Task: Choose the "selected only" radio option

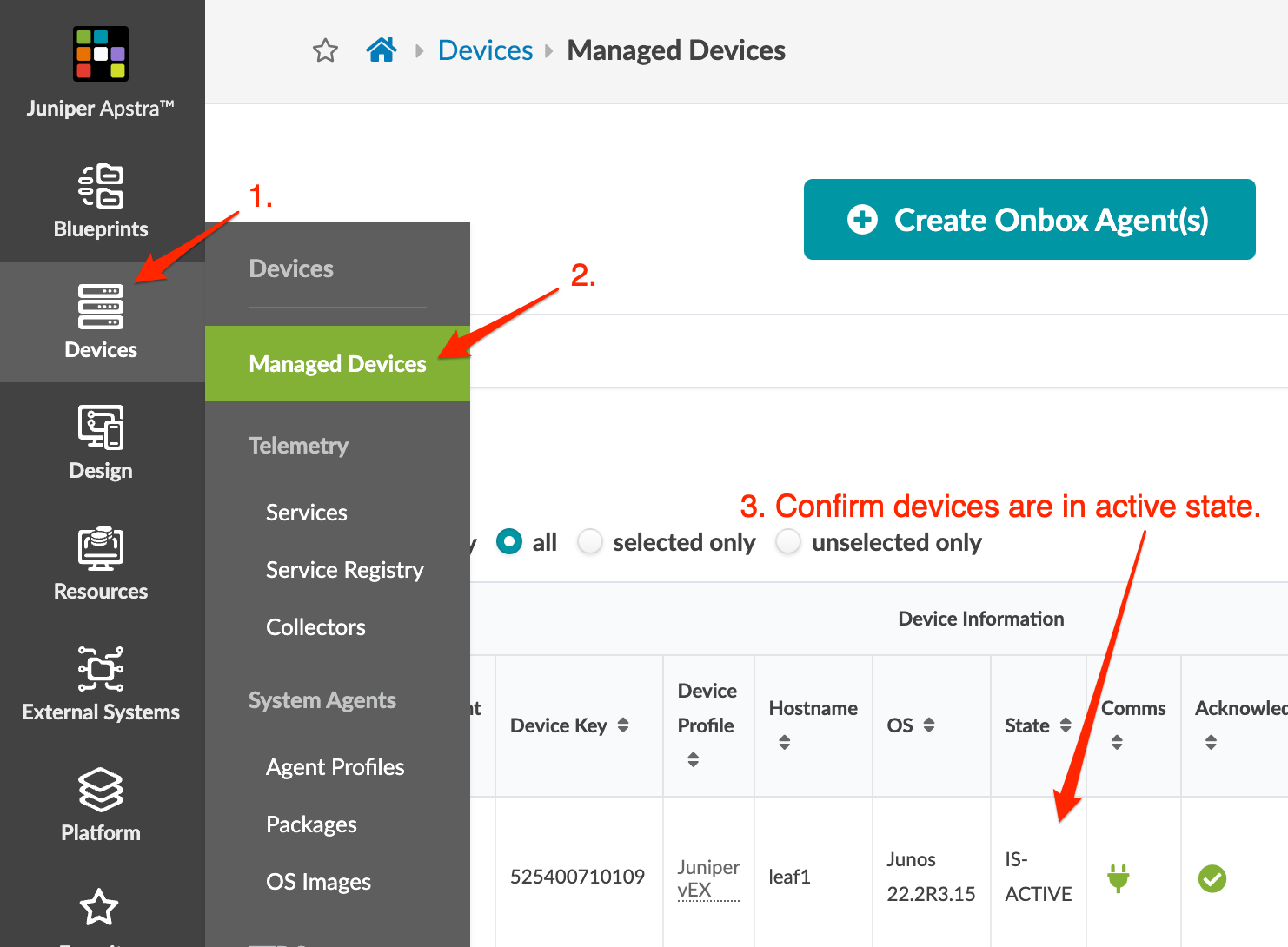Action: coord(591,542)
